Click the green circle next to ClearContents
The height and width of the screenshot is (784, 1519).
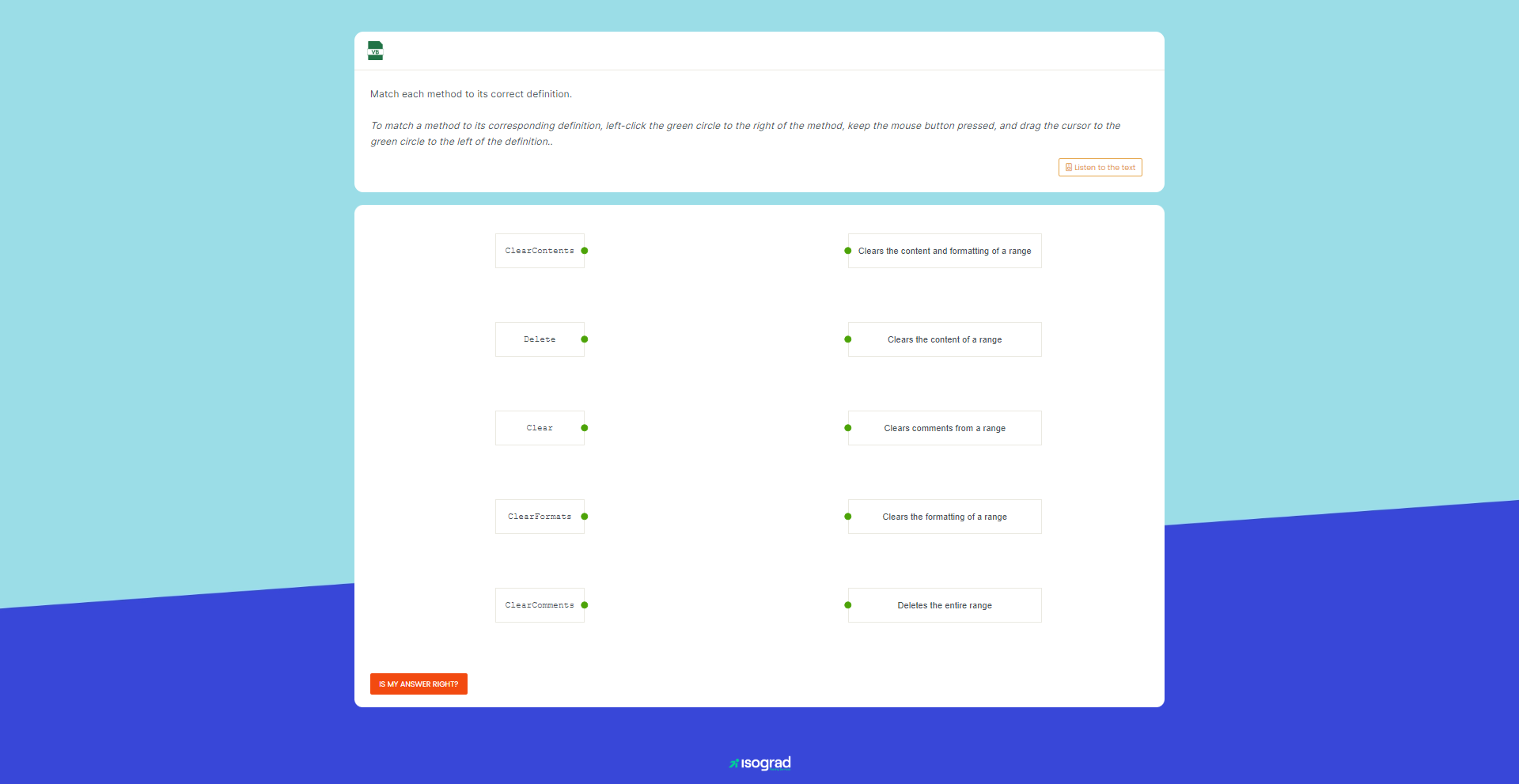click(x=585, y=251)
